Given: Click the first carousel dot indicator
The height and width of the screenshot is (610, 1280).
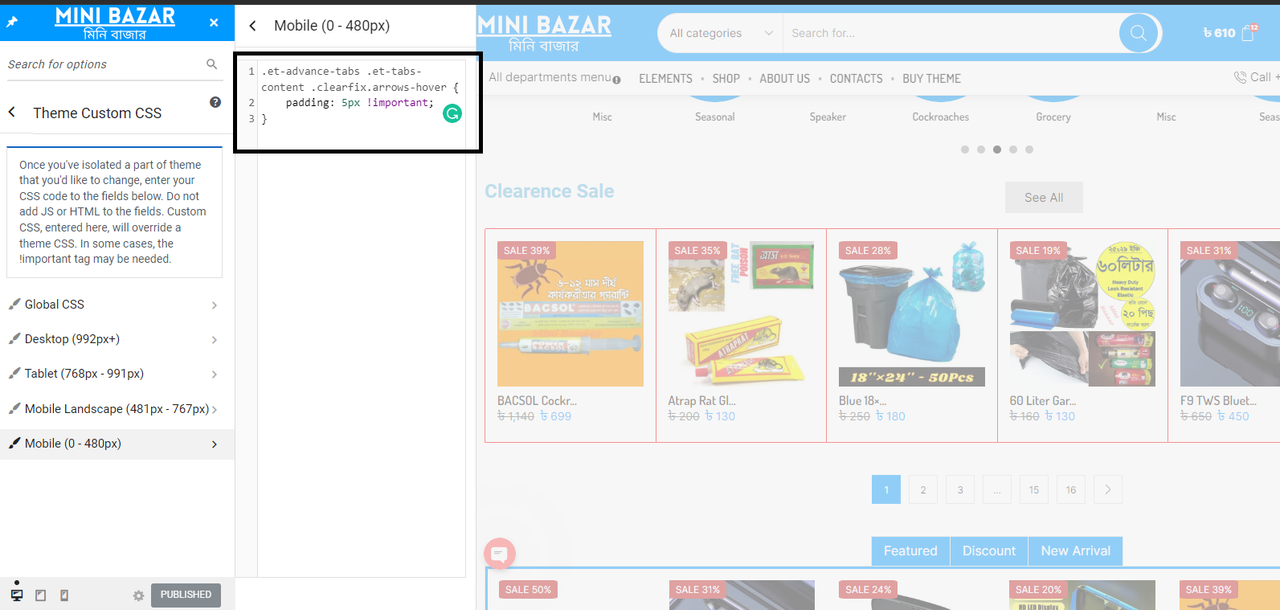Looking at the screenshot, I should [x=965, y=149].
